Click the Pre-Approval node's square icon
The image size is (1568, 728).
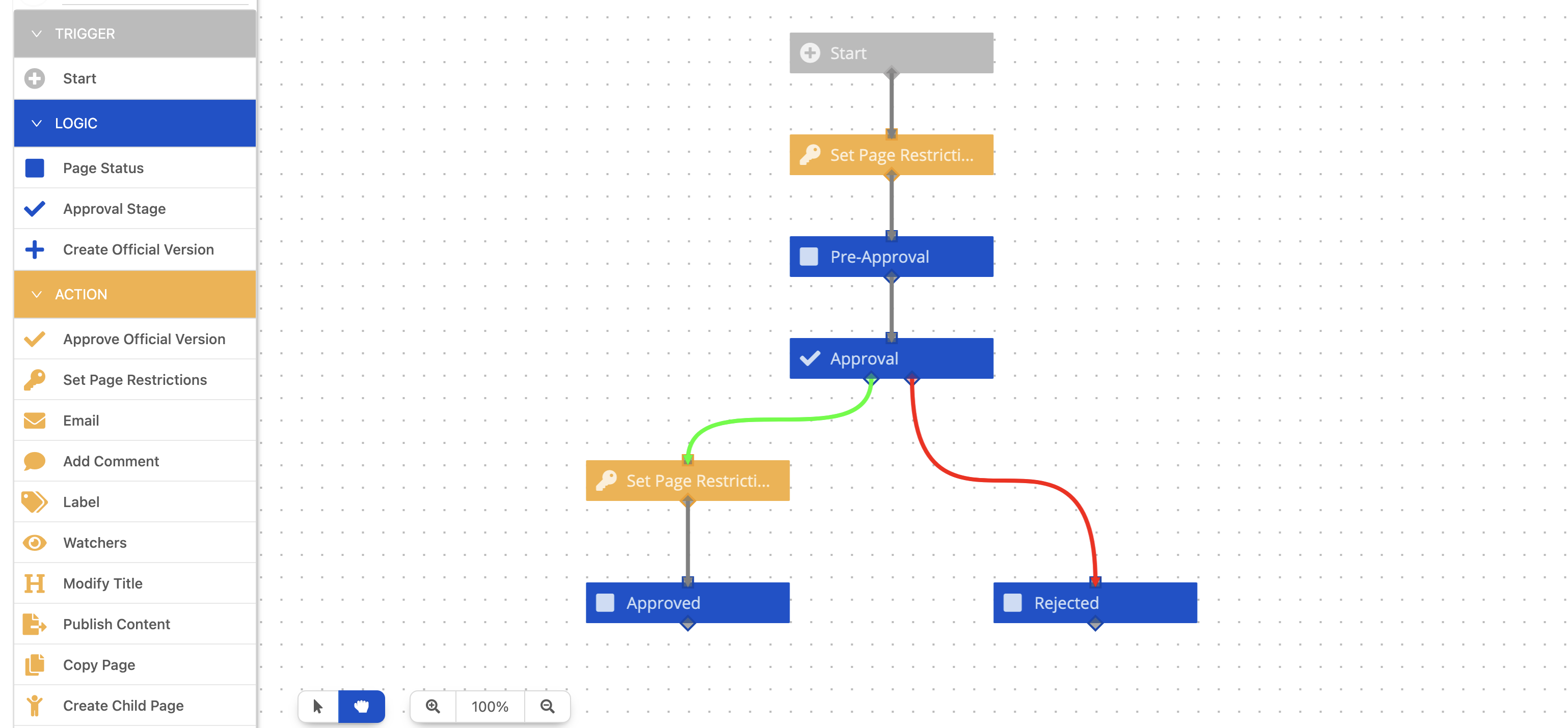[x=809, y=257]
